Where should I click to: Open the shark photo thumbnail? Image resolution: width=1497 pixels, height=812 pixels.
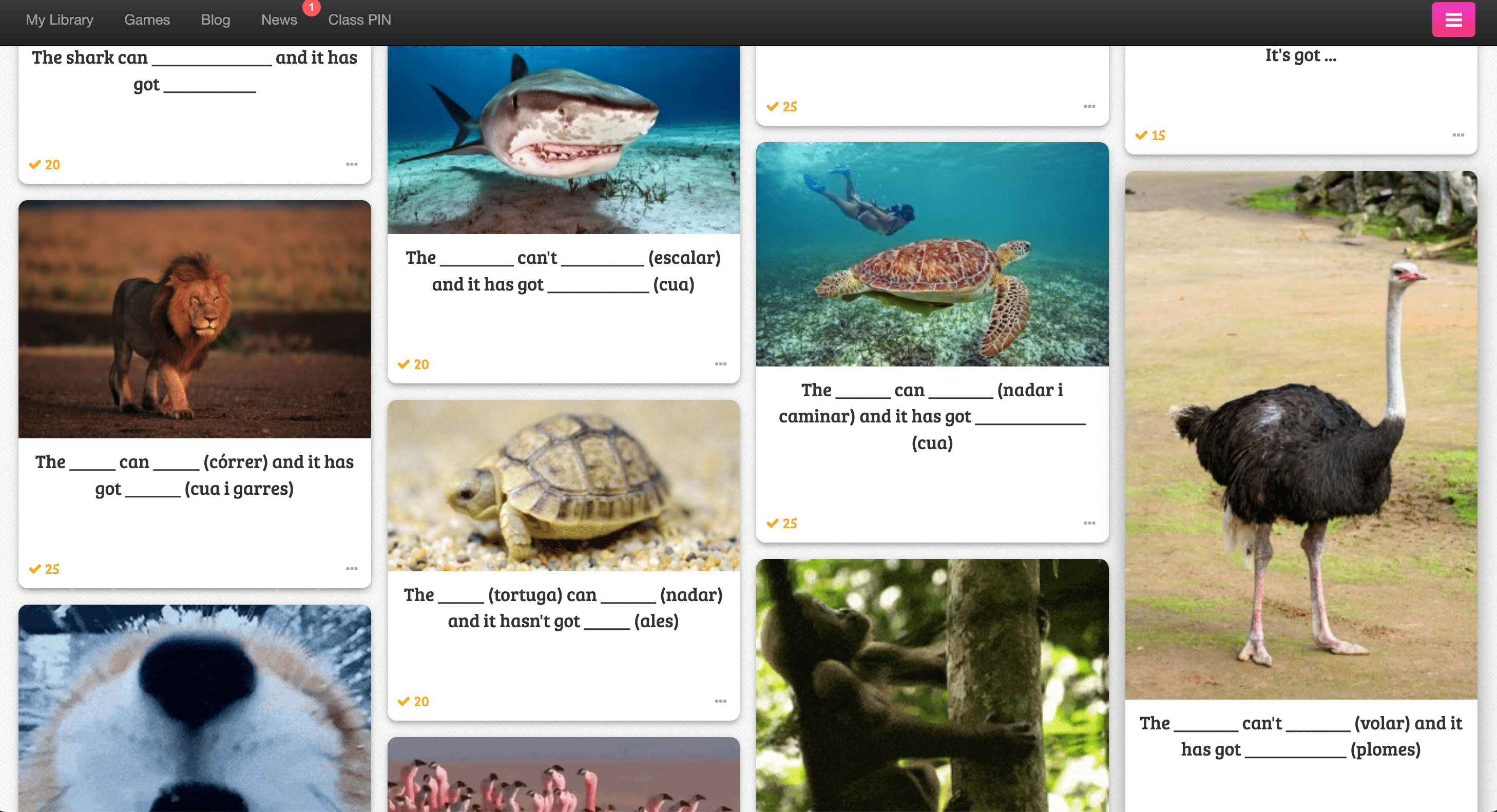click(x=564, y=140)
